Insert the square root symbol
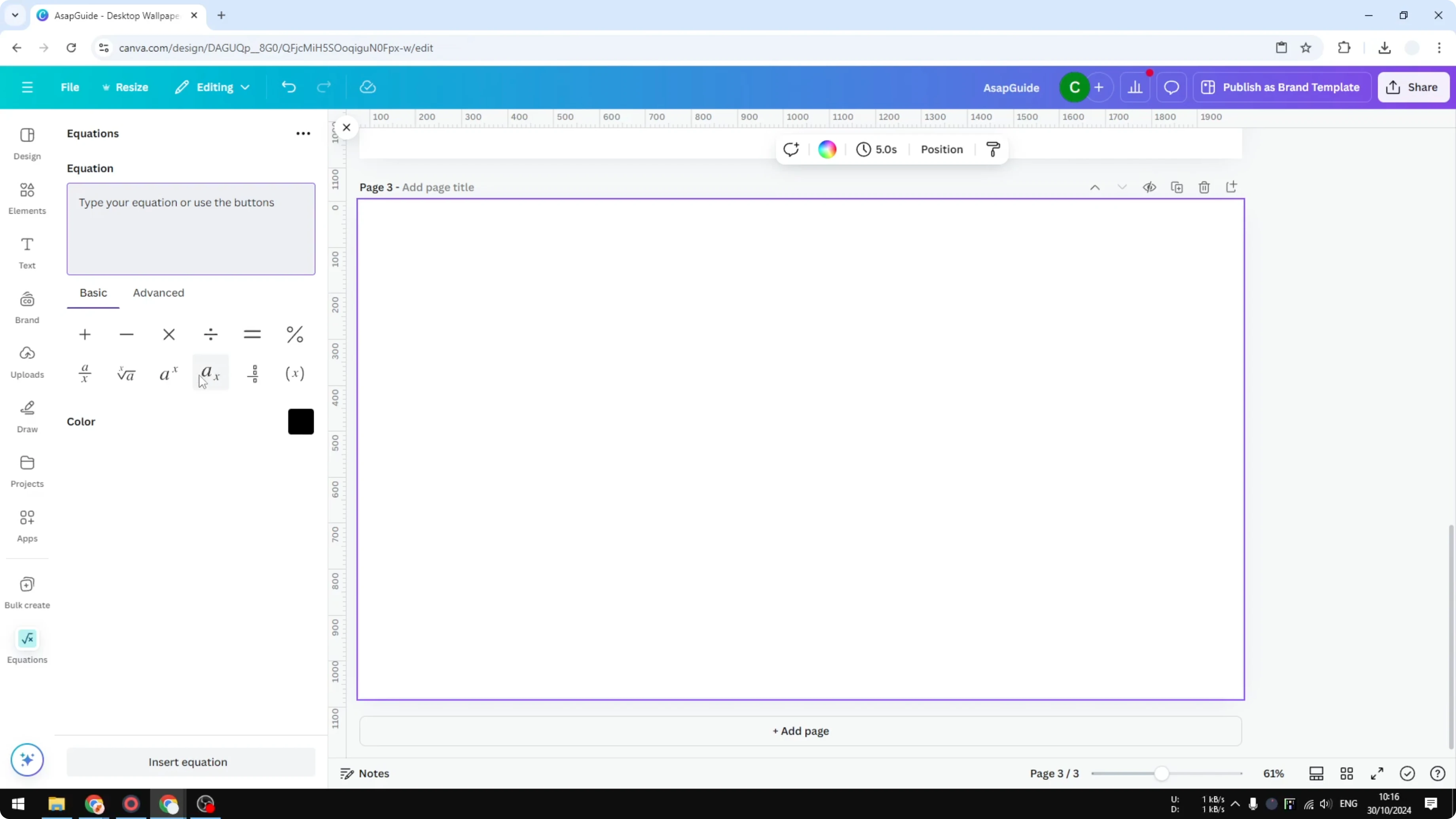1456x819 pixels. 126,372
